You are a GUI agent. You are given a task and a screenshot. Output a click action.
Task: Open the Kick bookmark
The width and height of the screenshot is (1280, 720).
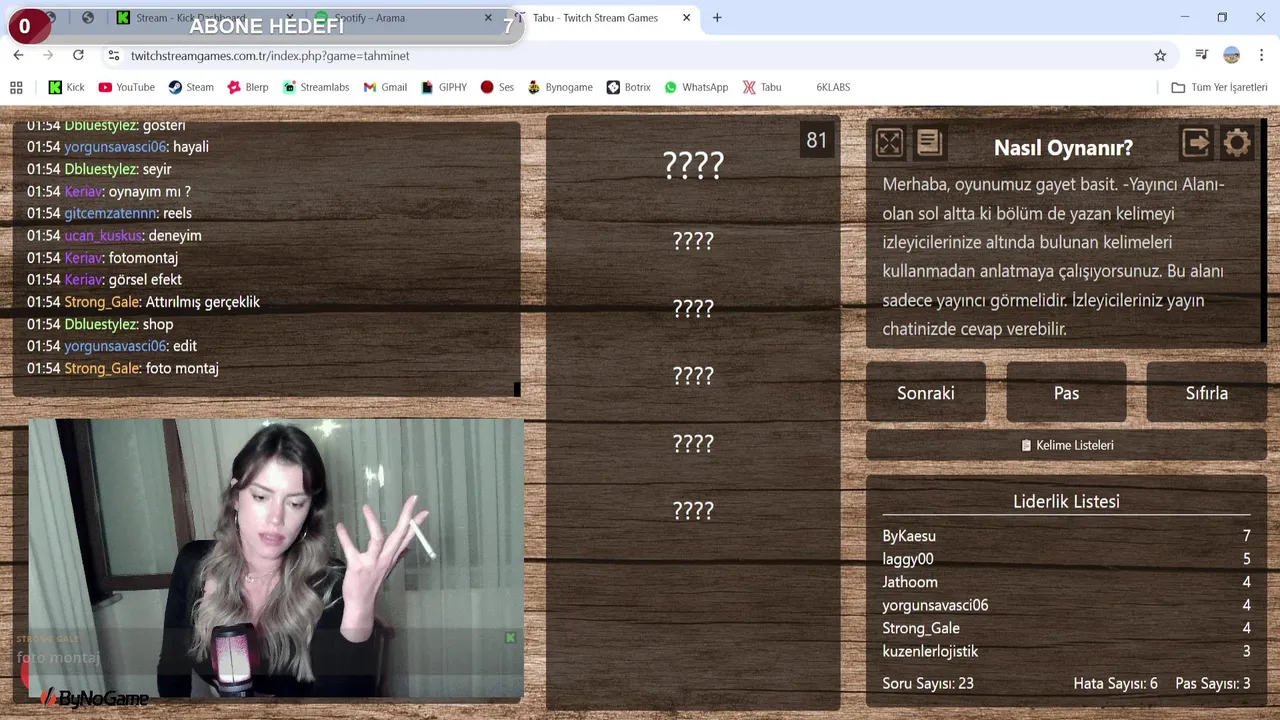[67, 87]
